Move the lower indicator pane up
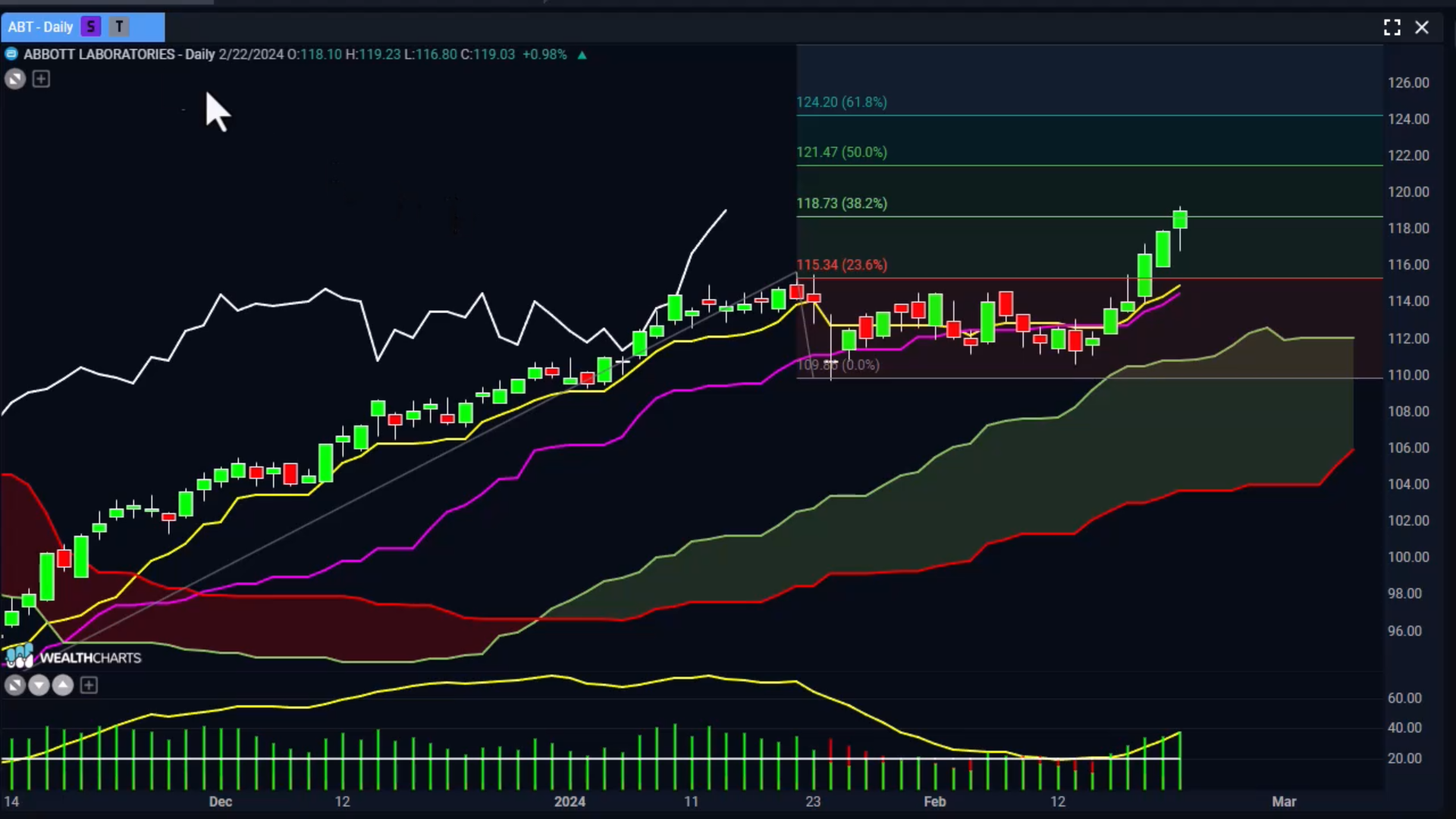This screenshot has height=819, width=1456. 63,686
